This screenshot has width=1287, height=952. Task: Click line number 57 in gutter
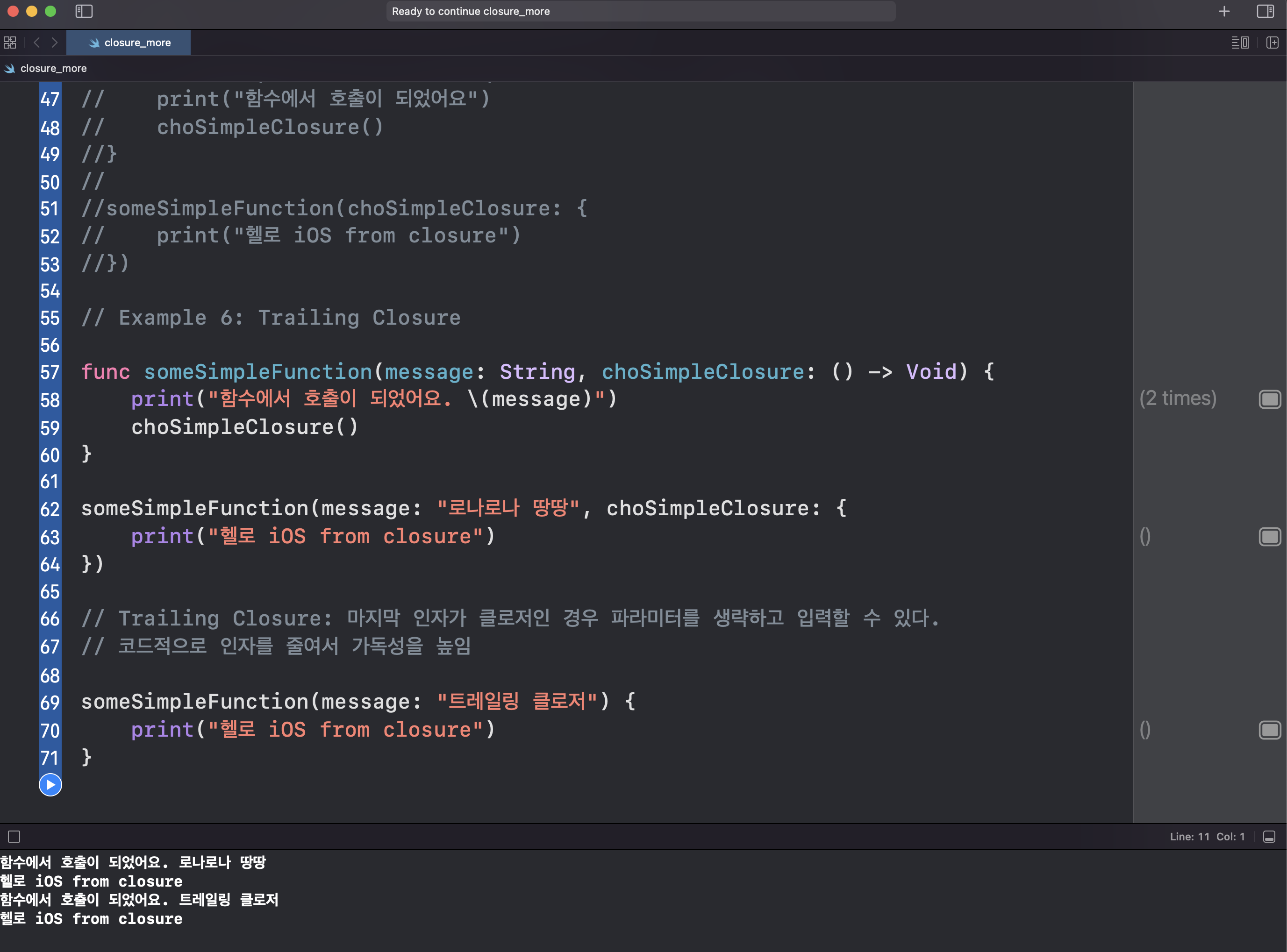point(50,372)
